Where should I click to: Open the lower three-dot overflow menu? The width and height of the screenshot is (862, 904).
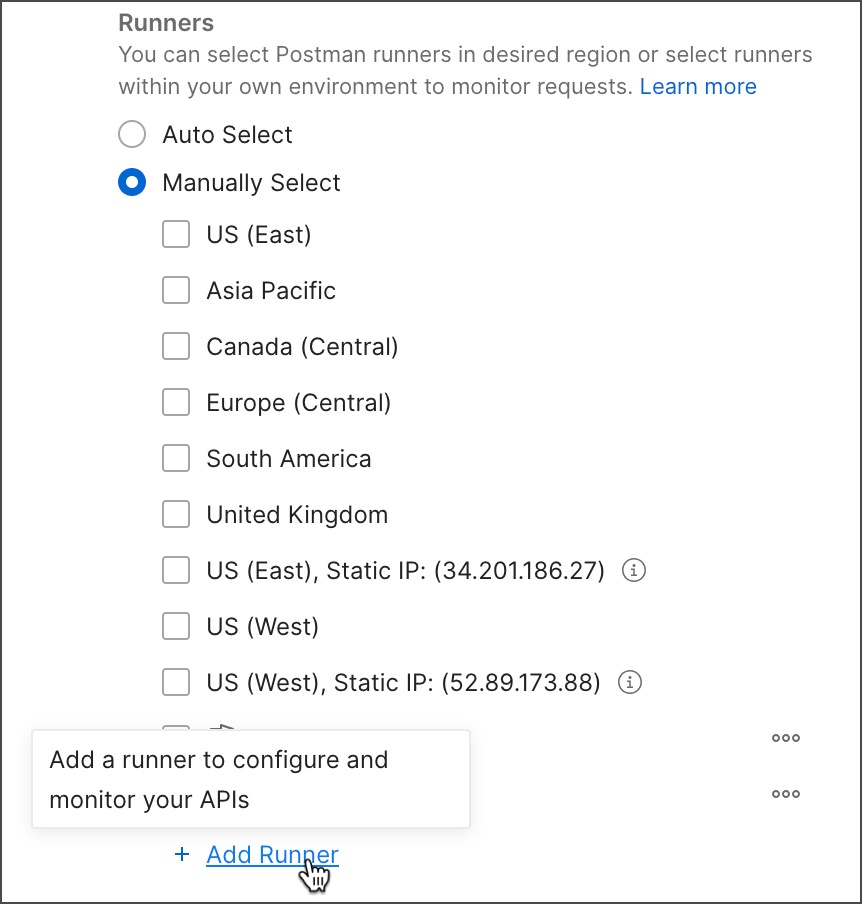[x=785, y=794]
